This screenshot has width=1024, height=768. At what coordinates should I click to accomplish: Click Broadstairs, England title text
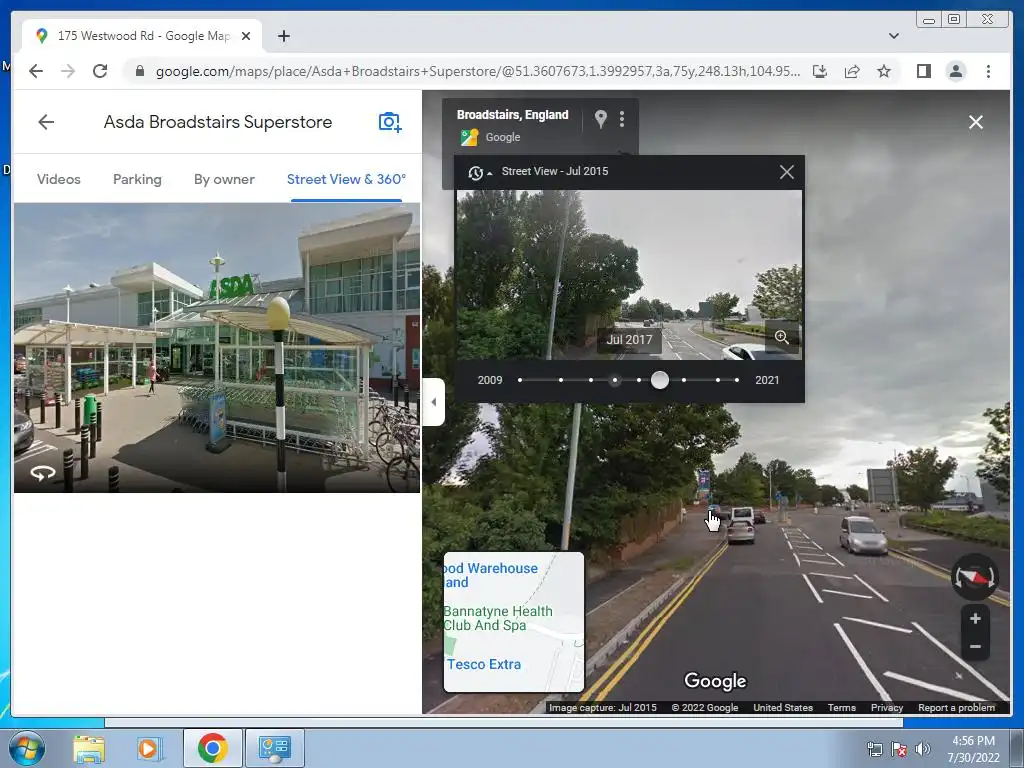click(x=513, y=115)
